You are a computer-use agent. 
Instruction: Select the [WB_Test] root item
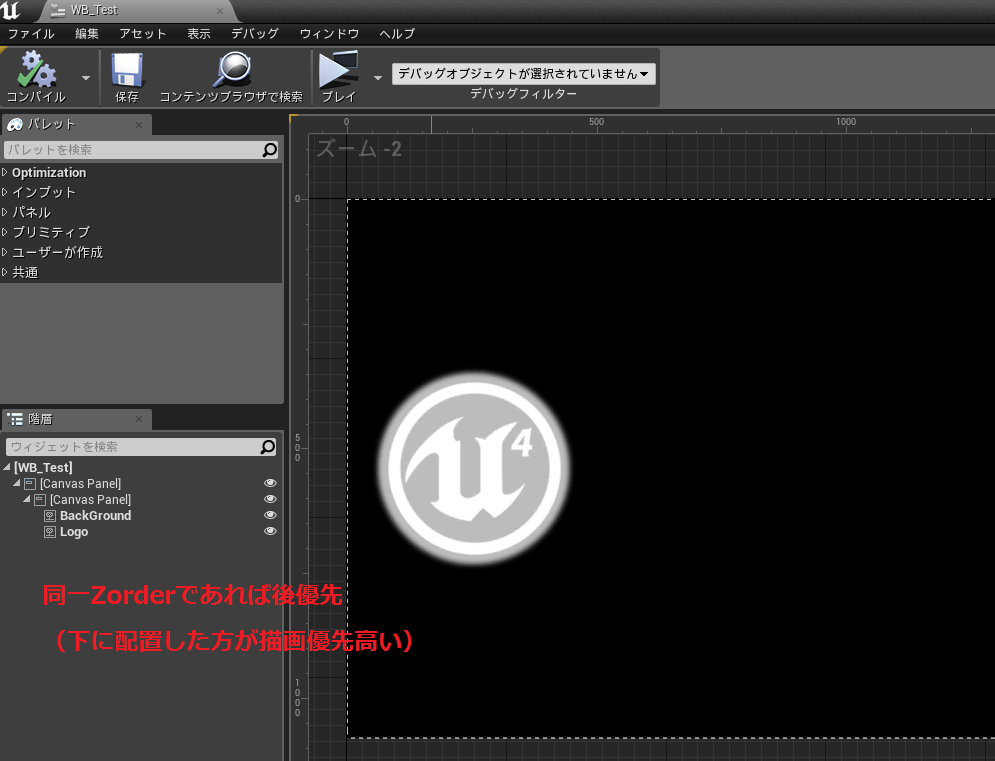pyautogui.click(x=43, y=467)
